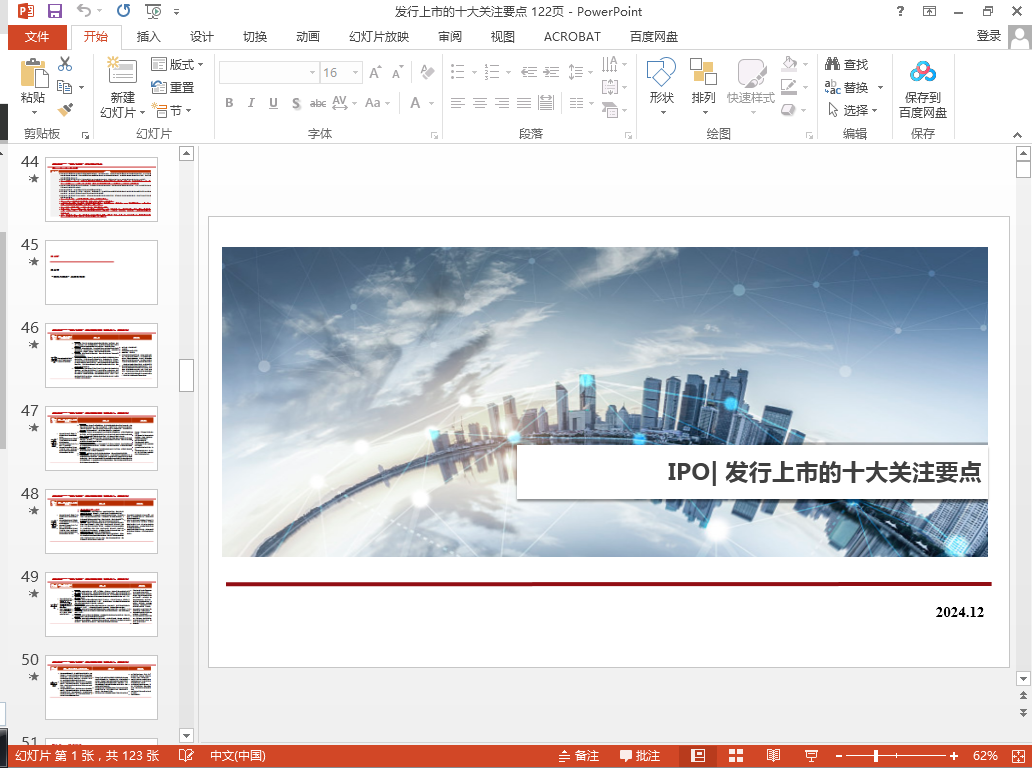Viewport: 1032px width, 768px height.
Task: Toggle Strikethrough abc button
Action: pos(318,103)
